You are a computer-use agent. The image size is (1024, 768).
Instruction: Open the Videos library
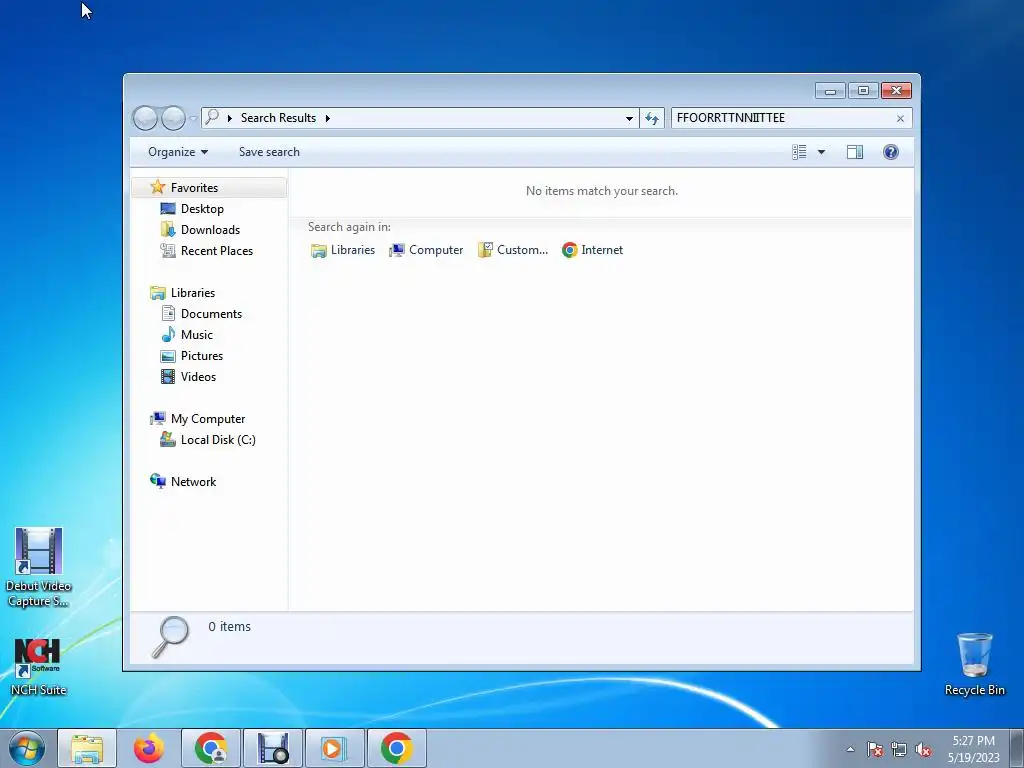pyautogui.click(x=198, y=377)
